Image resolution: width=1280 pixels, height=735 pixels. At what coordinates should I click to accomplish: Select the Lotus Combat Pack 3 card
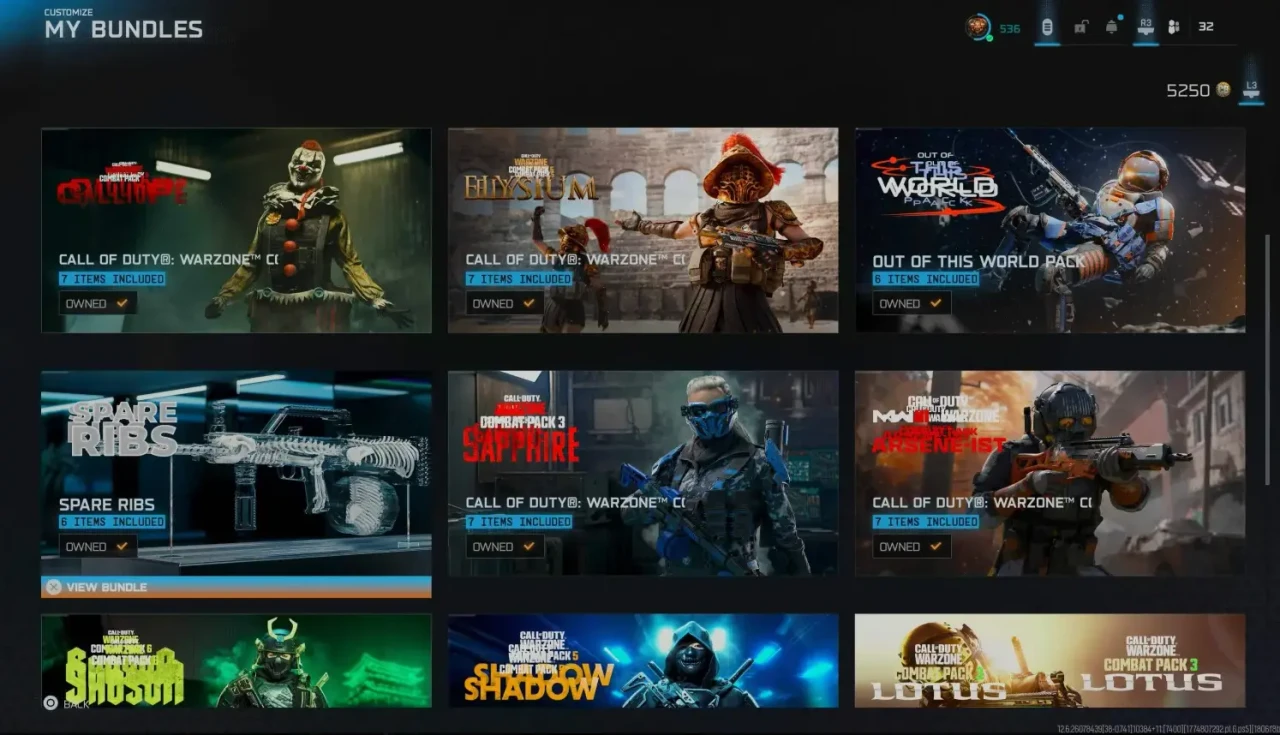tap(1050, 661)
